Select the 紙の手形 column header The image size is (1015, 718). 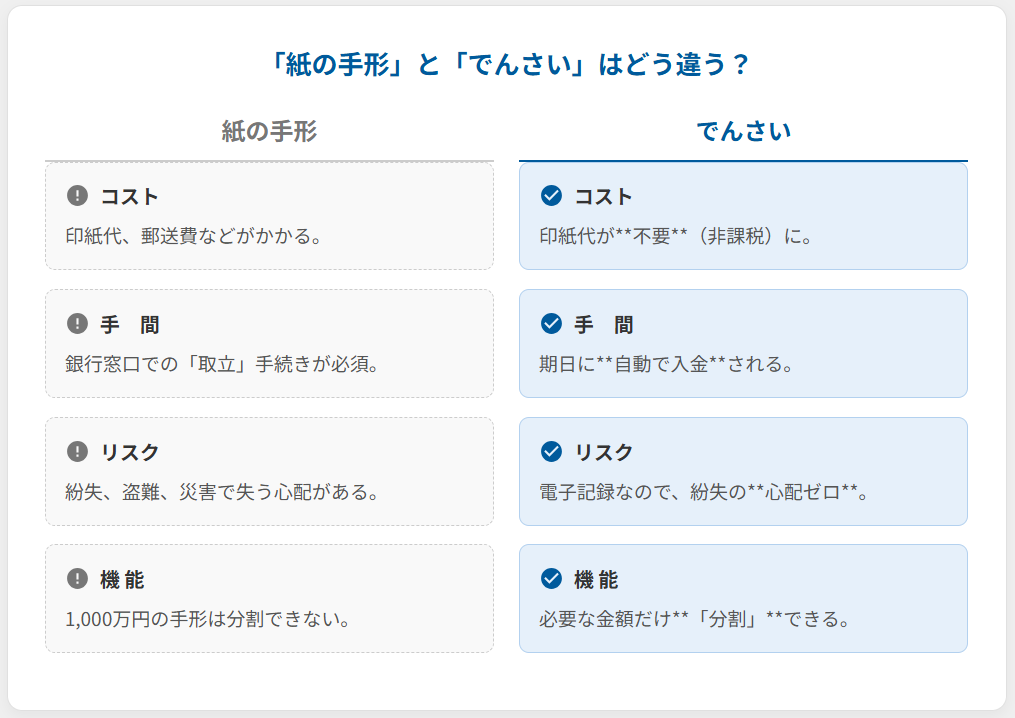[269, 131]
